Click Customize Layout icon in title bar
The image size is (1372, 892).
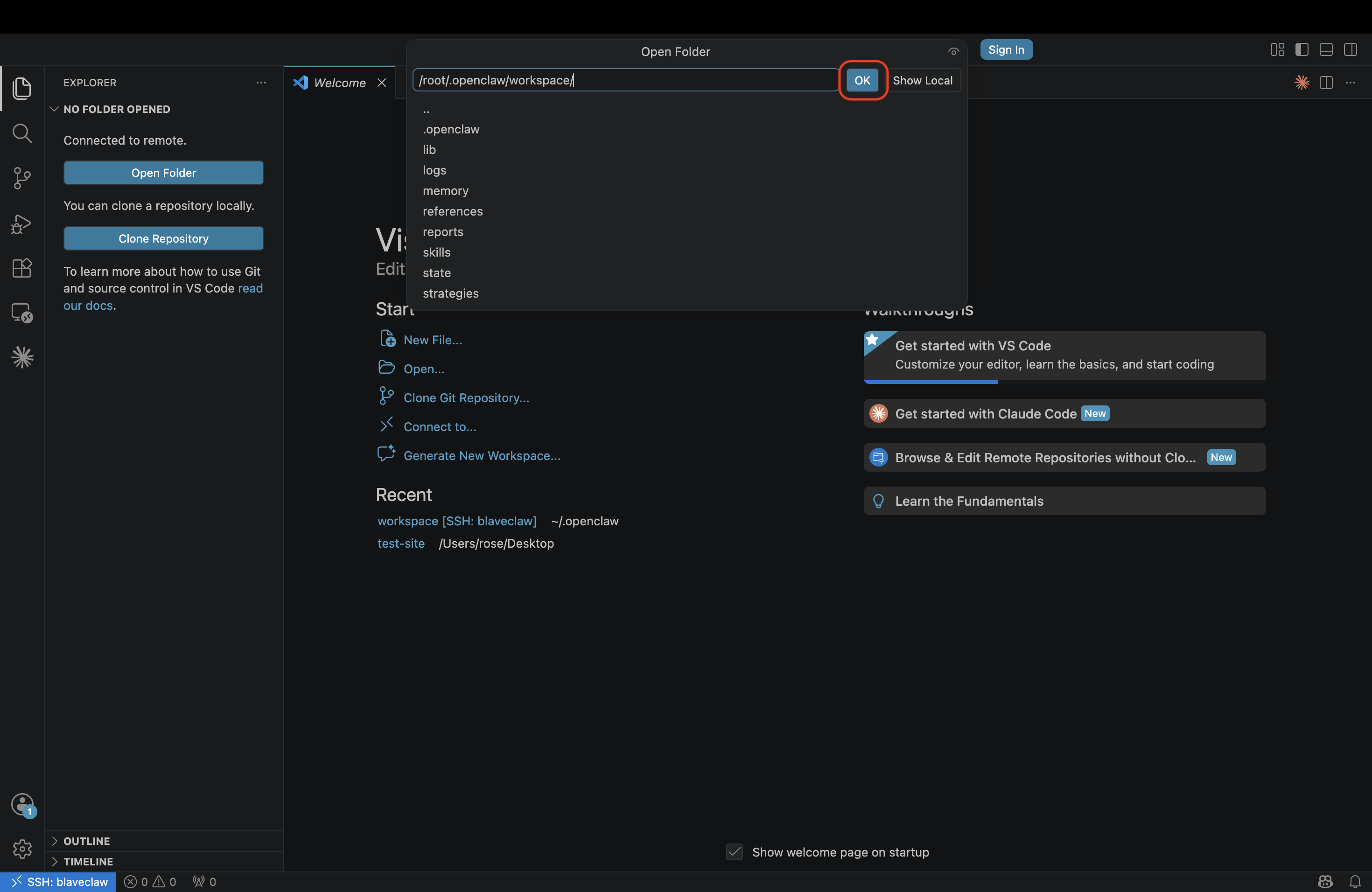1277,49
